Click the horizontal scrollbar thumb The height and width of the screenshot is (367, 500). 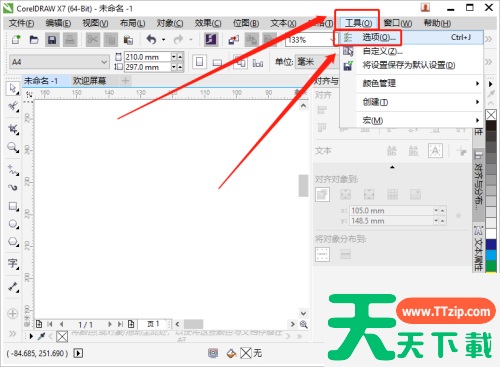pyautogui.click(x=193, y=324)
